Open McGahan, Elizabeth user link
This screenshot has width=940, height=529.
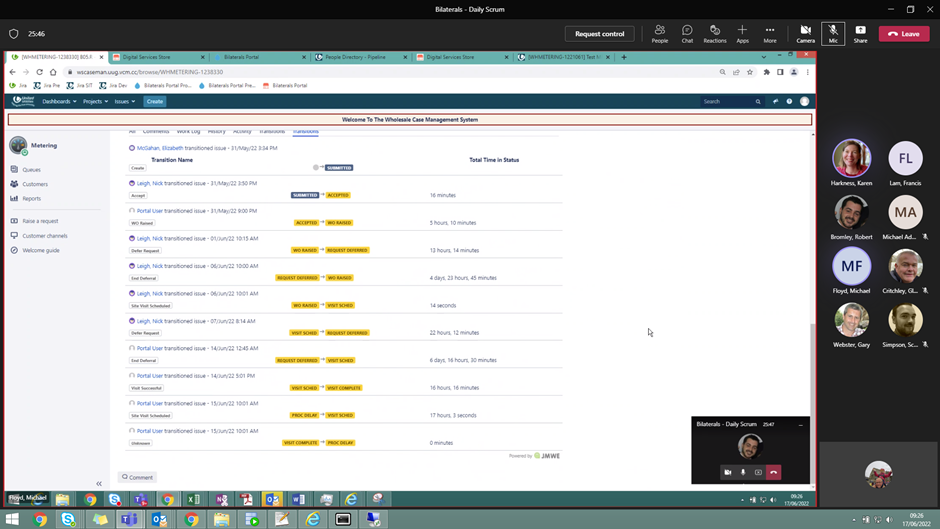coord(159,148)
